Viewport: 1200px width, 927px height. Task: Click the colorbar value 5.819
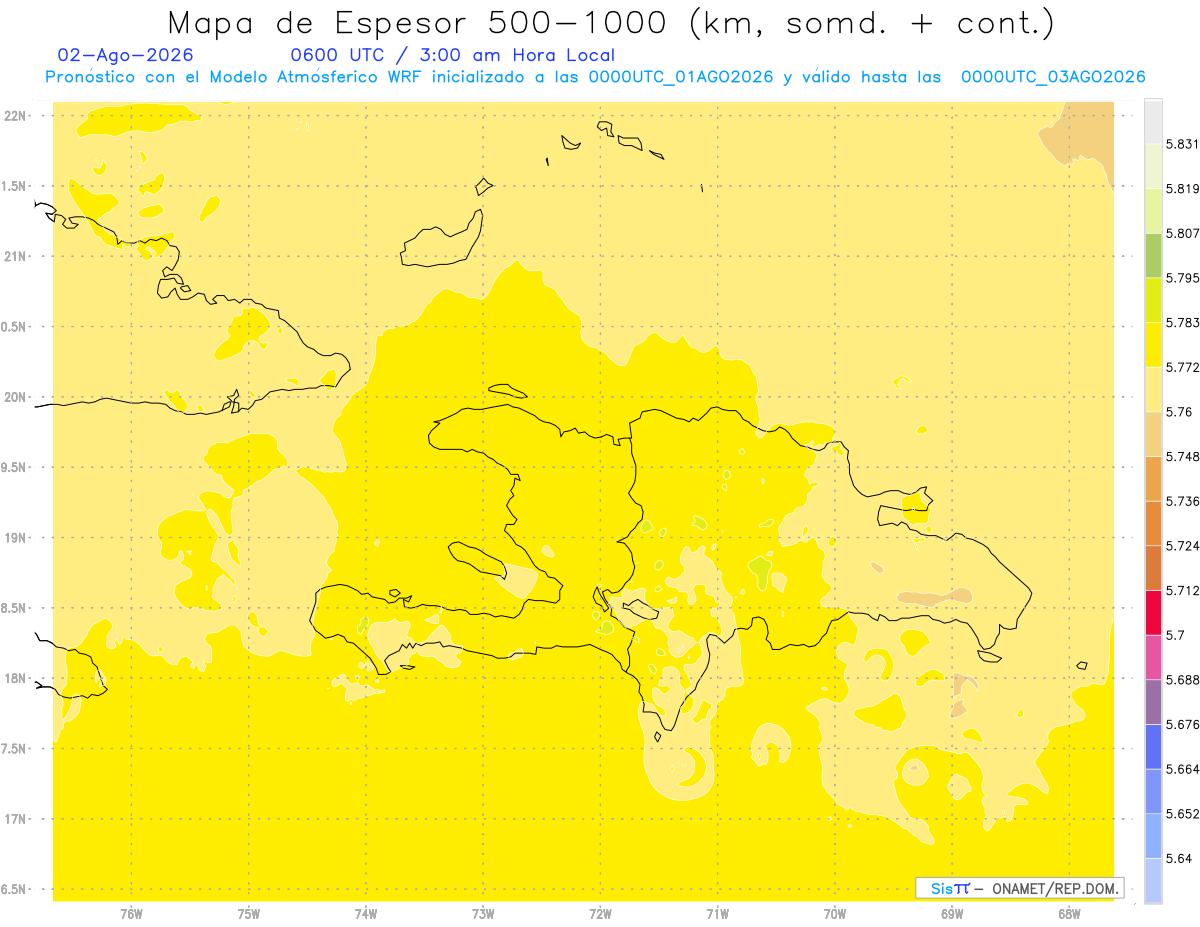1182,188
